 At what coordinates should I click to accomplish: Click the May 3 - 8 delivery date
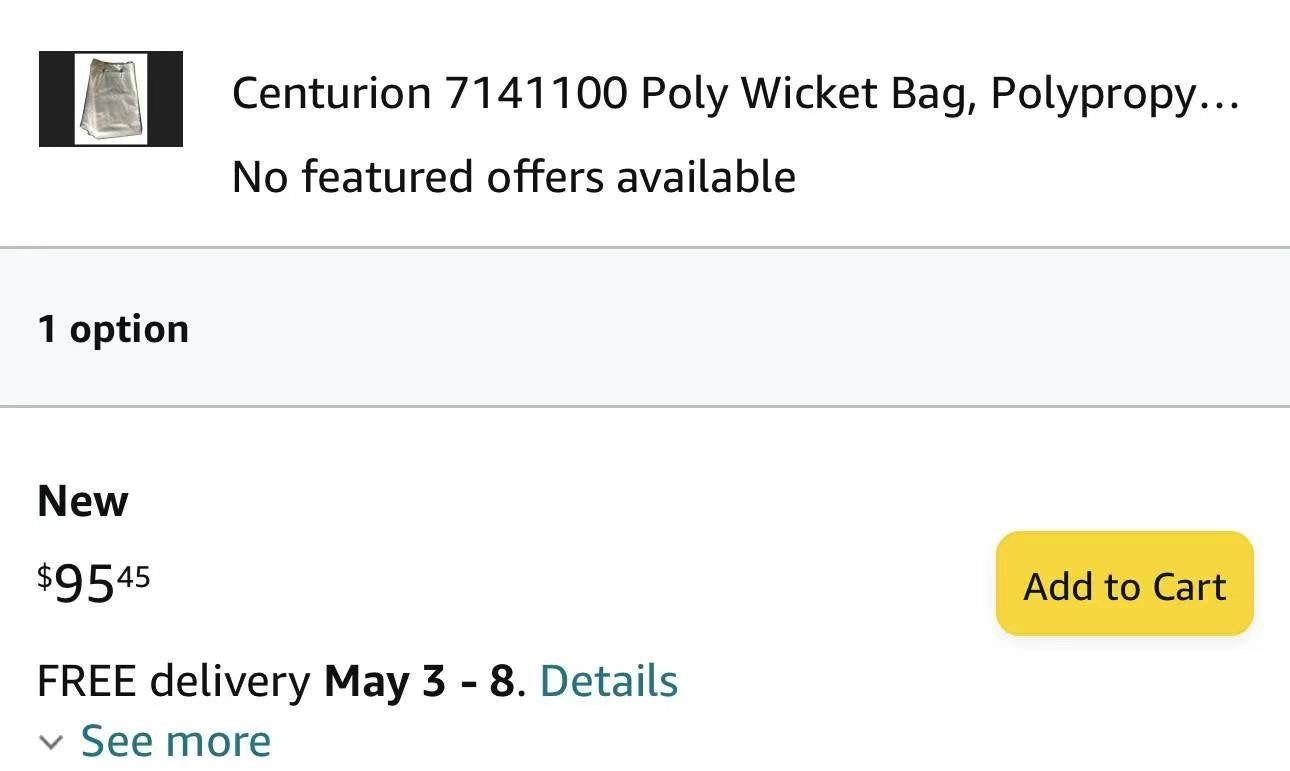419,681
